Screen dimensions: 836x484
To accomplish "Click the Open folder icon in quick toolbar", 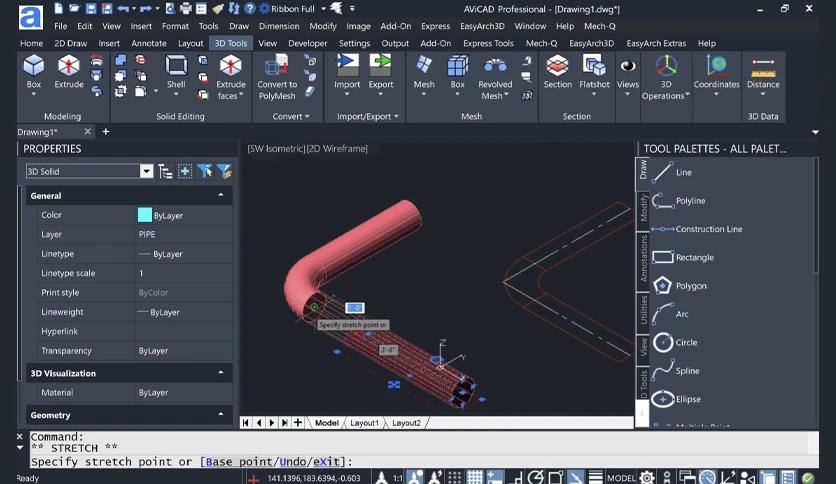I will coord(75,9).
